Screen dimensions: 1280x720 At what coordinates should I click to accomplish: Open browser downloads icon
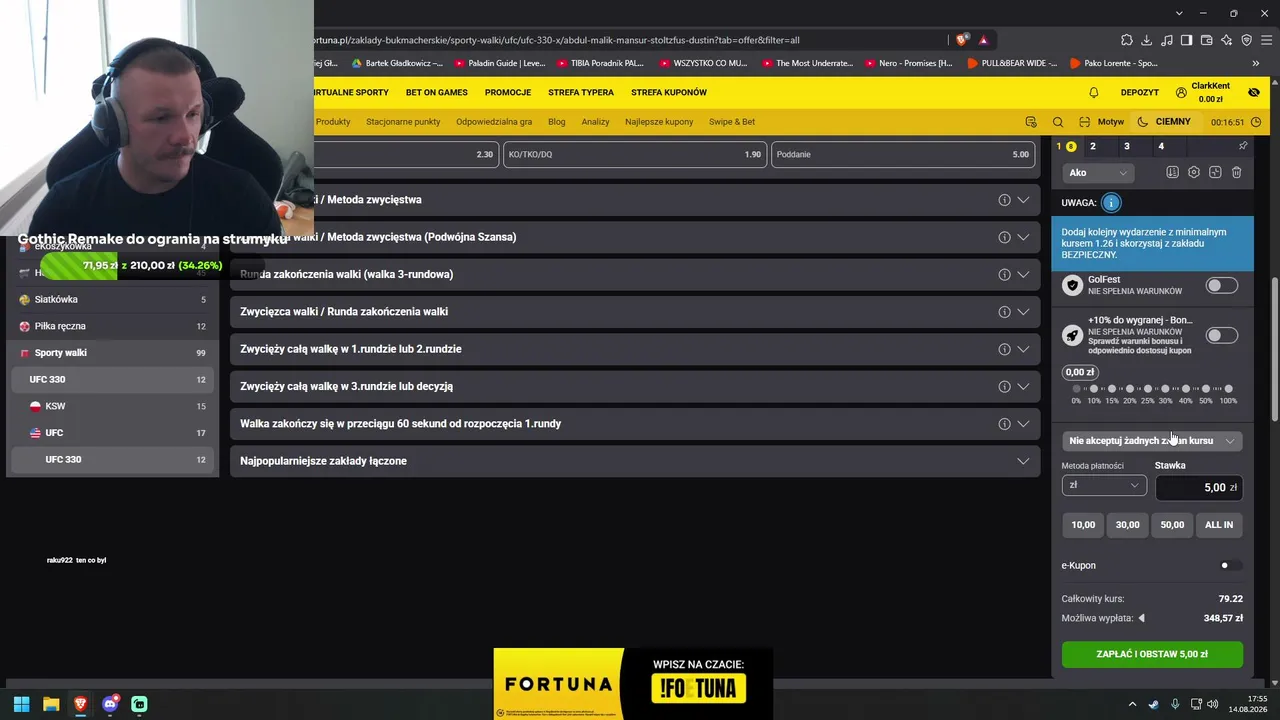click(1146, 40)
